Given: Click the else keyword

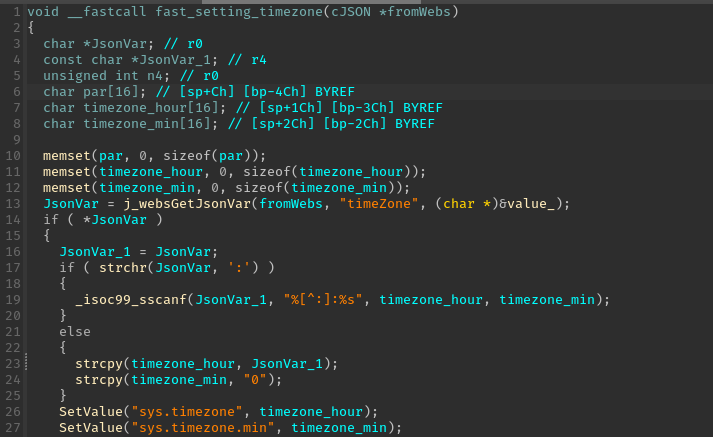Looking at the screenshot, I should tap(75, 331).
